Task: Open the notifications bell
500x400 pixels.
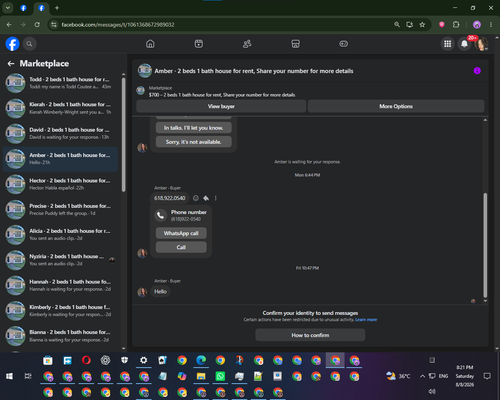Action: (x=464, y=44)
